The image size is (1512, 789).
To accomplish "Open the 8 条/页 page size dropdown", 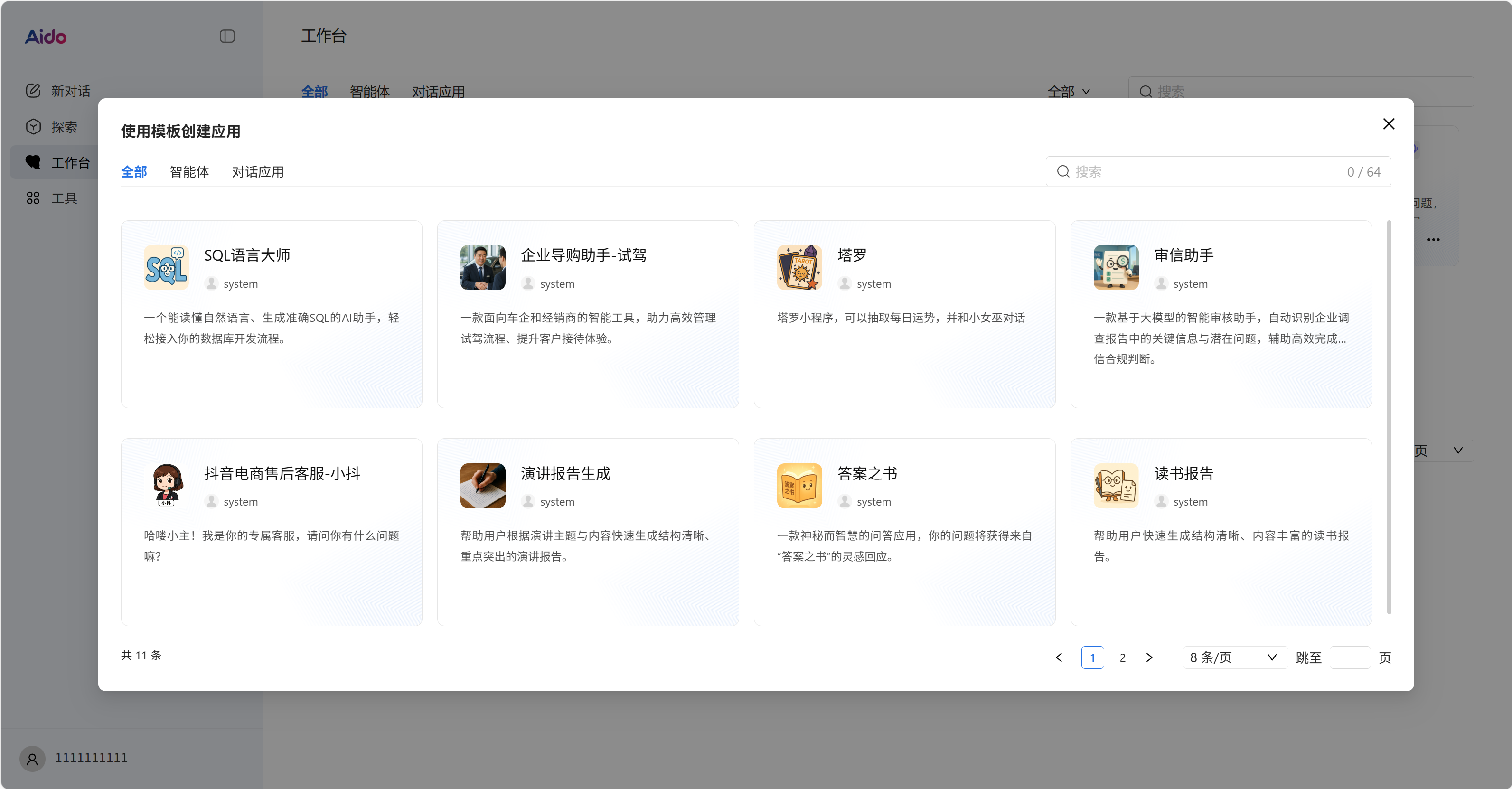I will pos(1234,657).
